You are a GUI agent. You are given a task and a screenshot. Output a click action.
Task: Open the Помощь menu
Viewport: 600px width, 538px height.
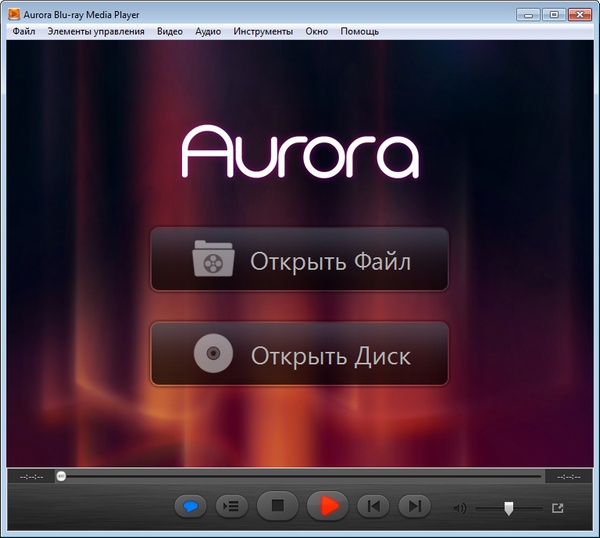[359, 31]
